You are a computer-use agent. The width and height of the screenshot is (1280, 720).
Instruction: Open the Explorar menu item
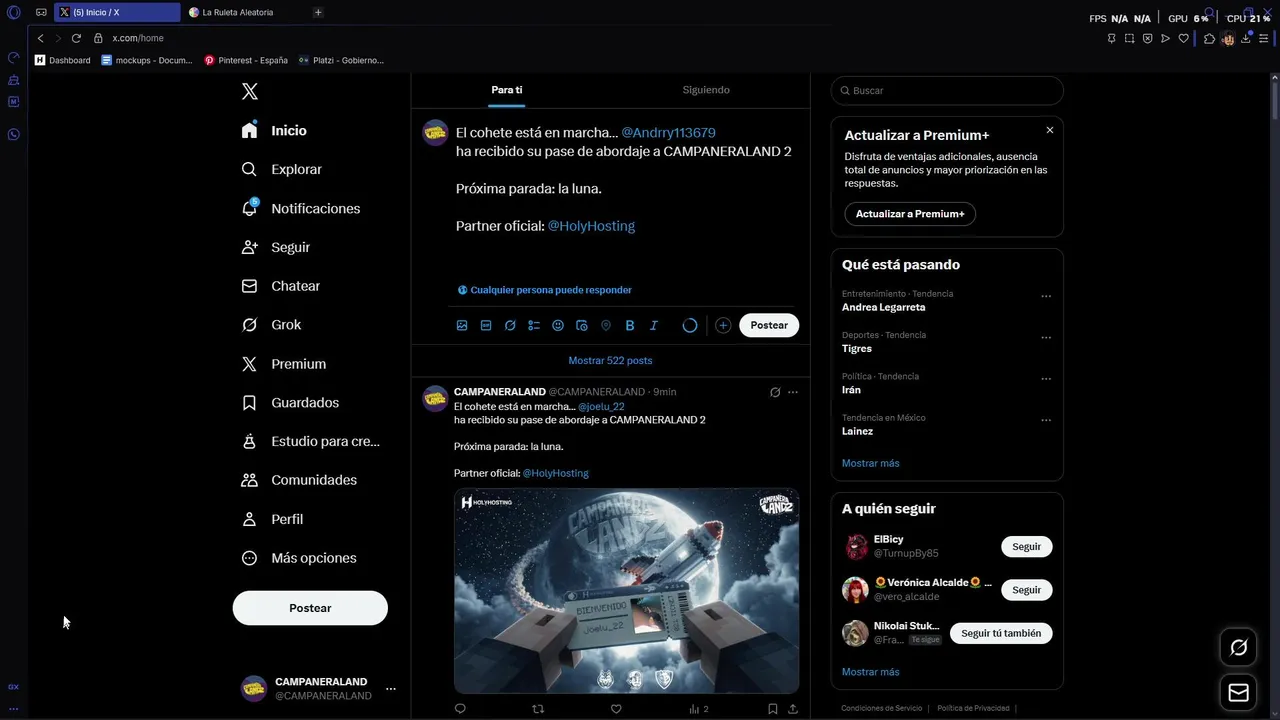point(282,170)
